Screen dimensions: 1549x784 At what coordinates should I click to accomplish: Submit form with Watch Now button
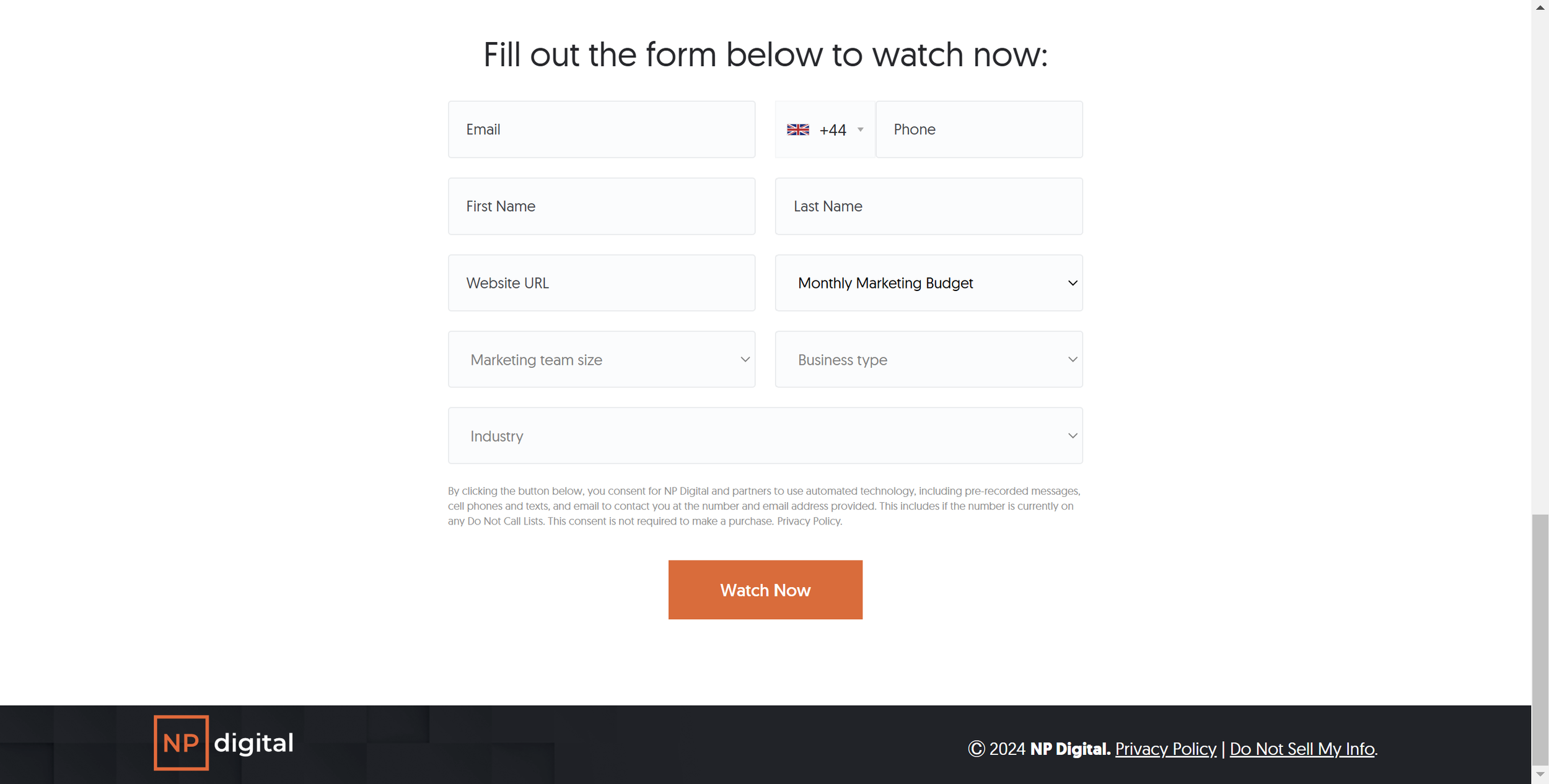[x=765, y=590]
